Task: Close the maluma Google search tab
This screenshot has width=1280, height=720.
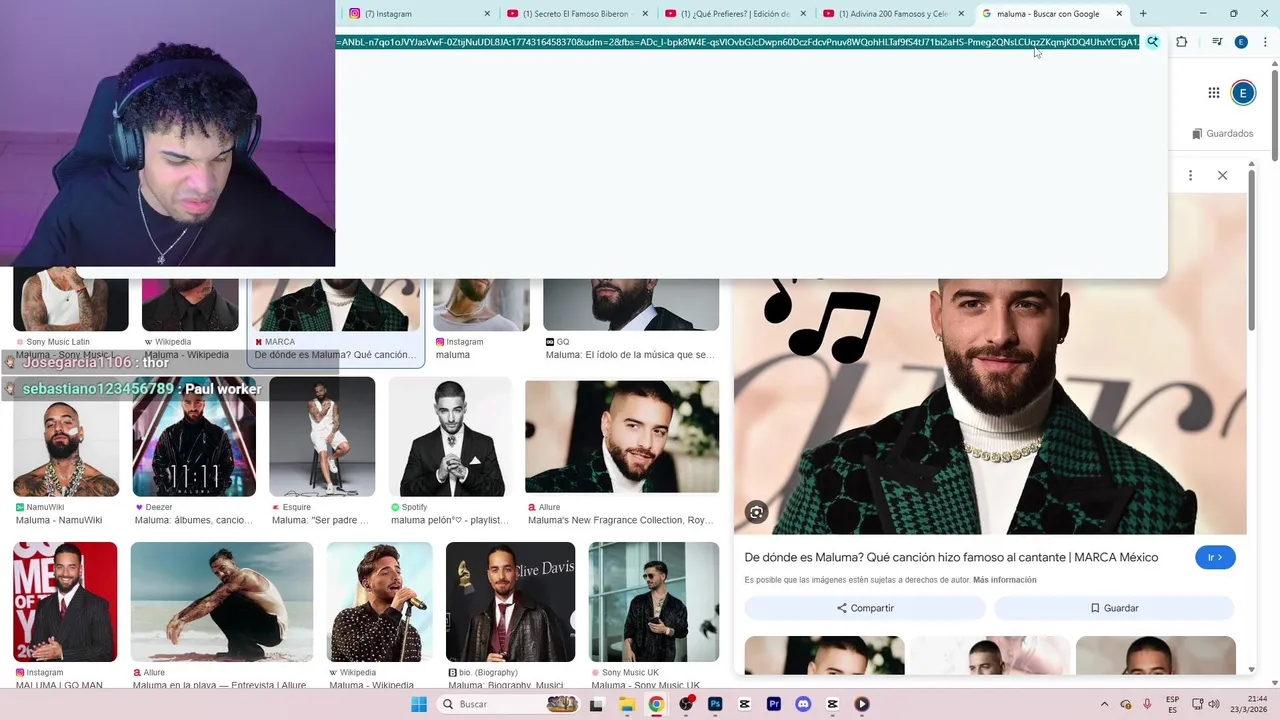Action: click(x=1119, y=14)
